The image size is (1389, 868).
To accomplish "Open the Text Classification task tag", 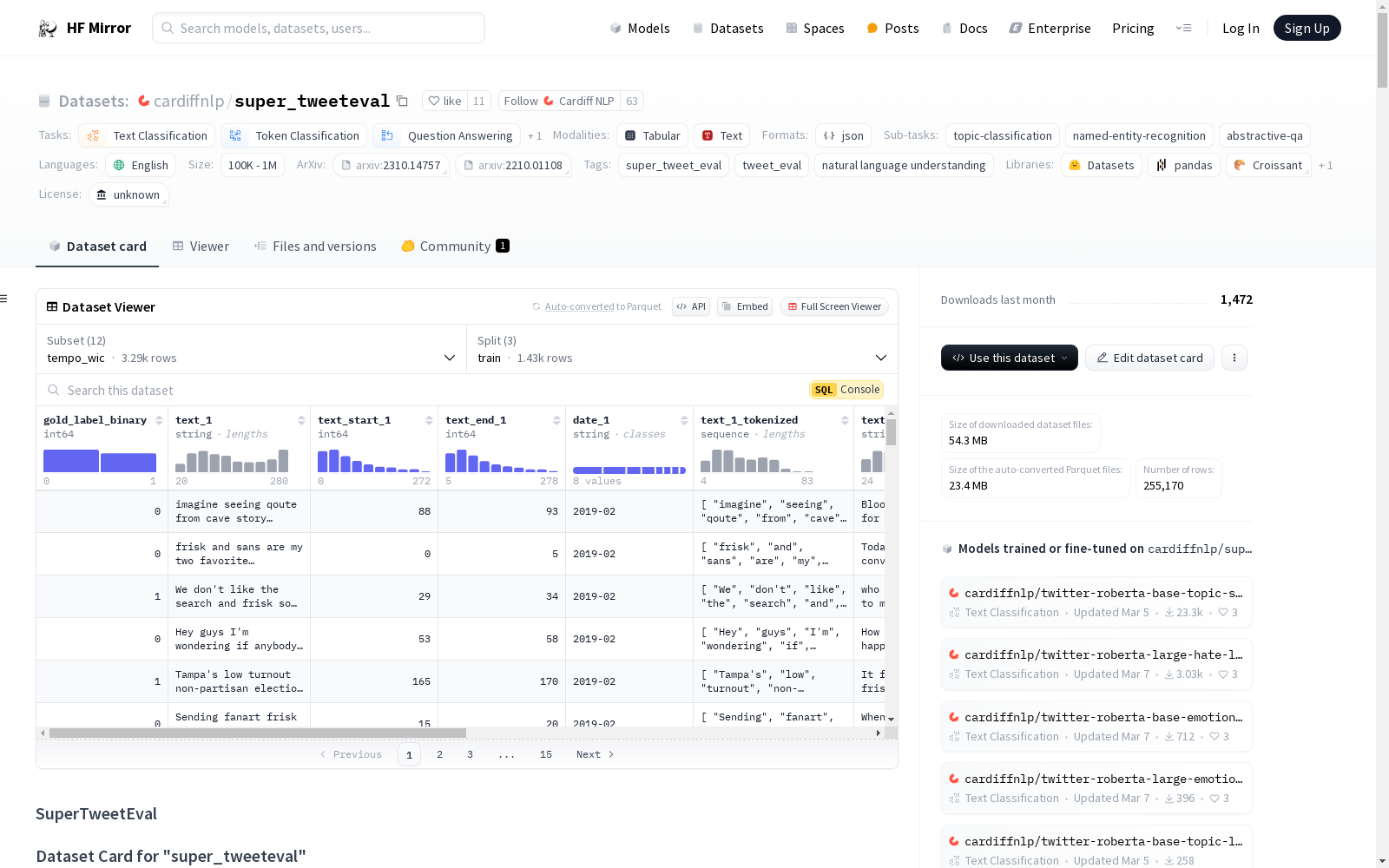I will 147,135.
